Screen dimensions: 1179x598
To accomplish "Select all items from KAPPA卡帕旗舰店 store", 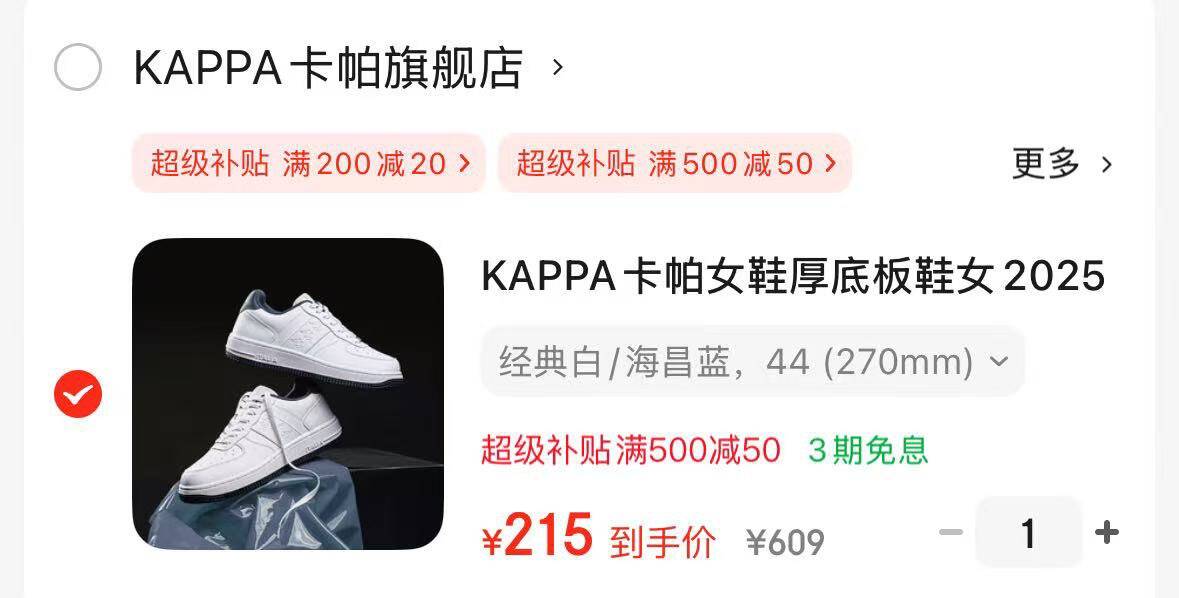I will point(77,68).
